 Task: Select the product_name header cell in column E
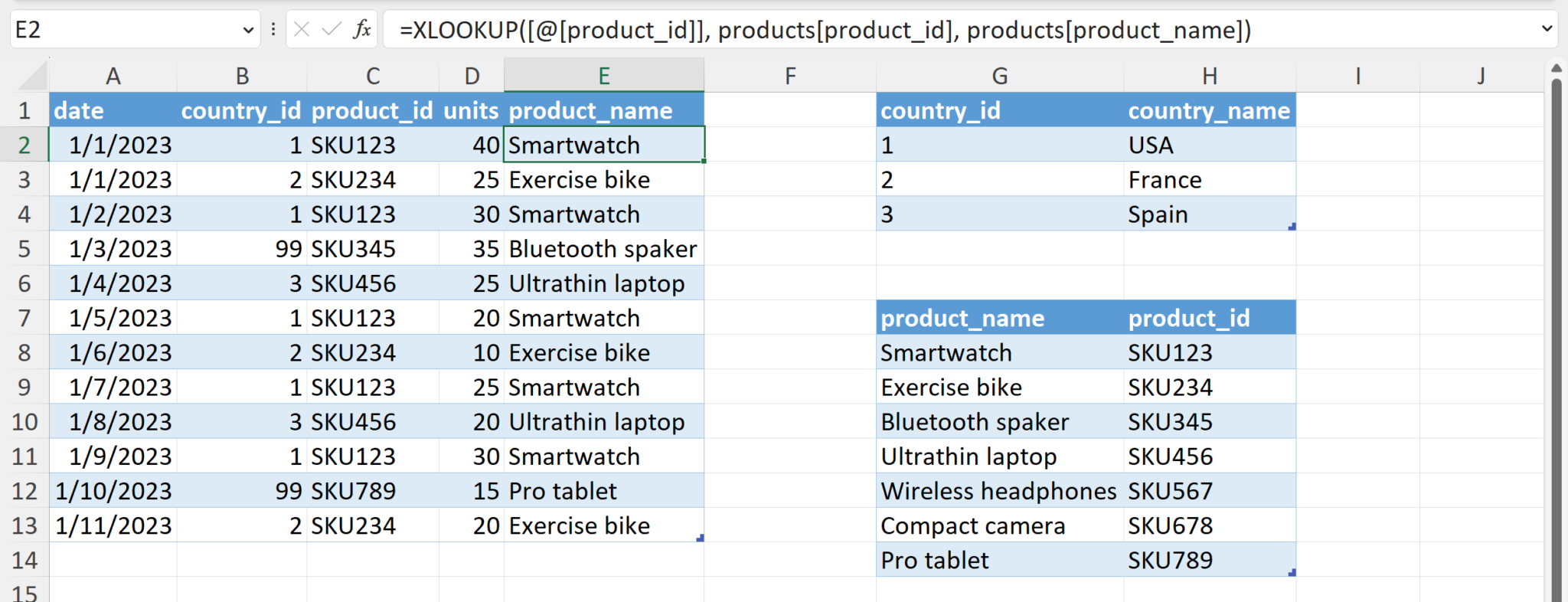pyautogui.click(x=603, y=111)
